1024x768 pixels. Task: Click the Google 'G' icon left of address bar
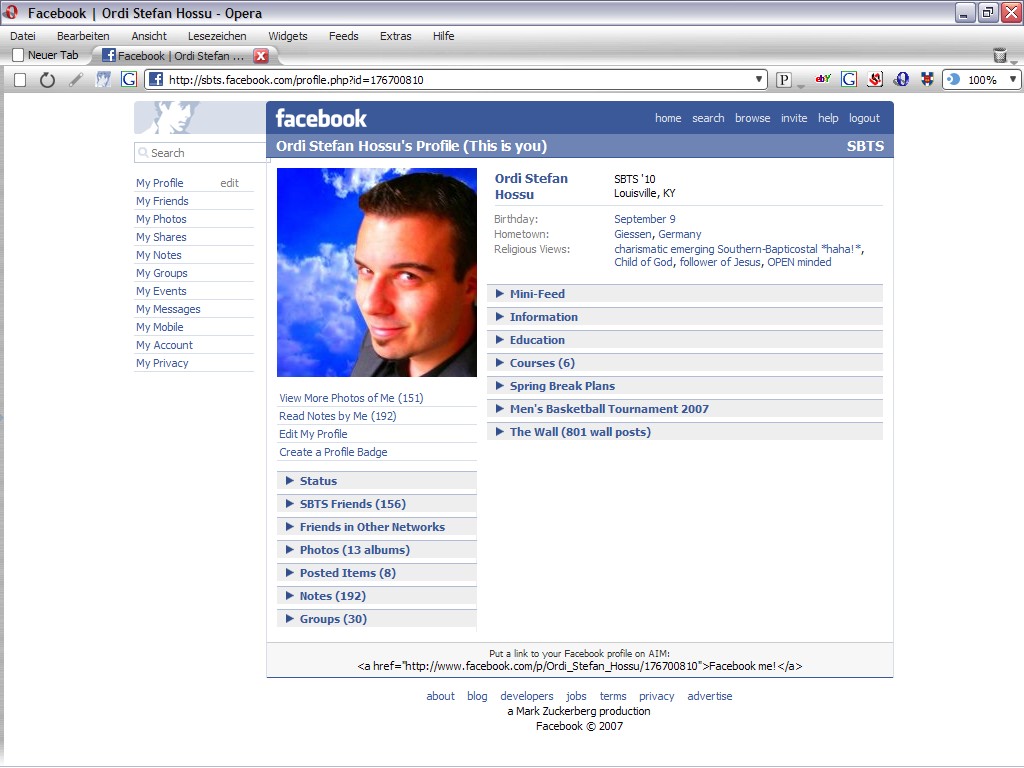click(x=129, y=80)
